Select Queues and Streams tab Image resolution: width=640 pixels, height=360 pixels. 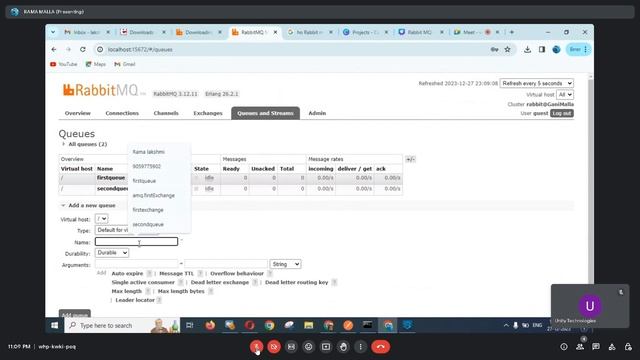click(x=265, y=113)
